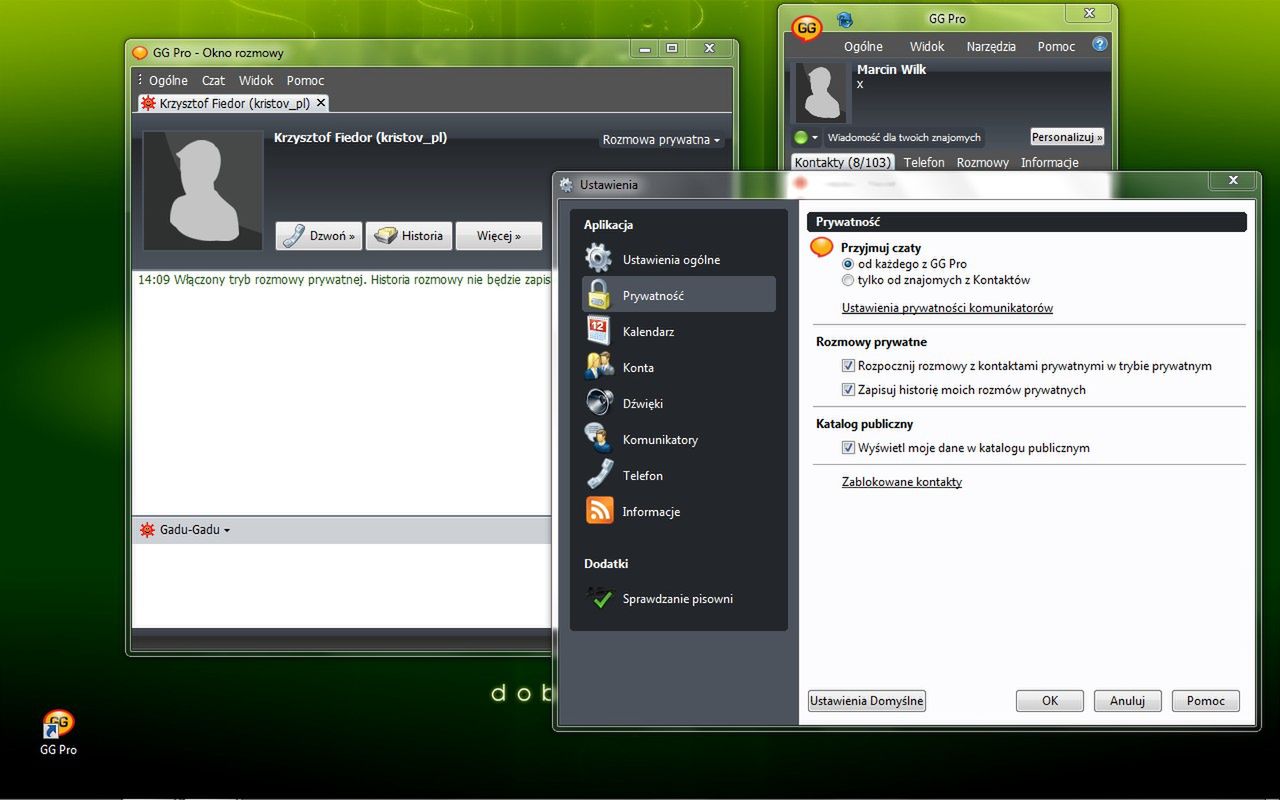Click the Gadu-Gadu sun icon on conversation tab
The width and height of the screenshot is (1280, 800).
148,103
